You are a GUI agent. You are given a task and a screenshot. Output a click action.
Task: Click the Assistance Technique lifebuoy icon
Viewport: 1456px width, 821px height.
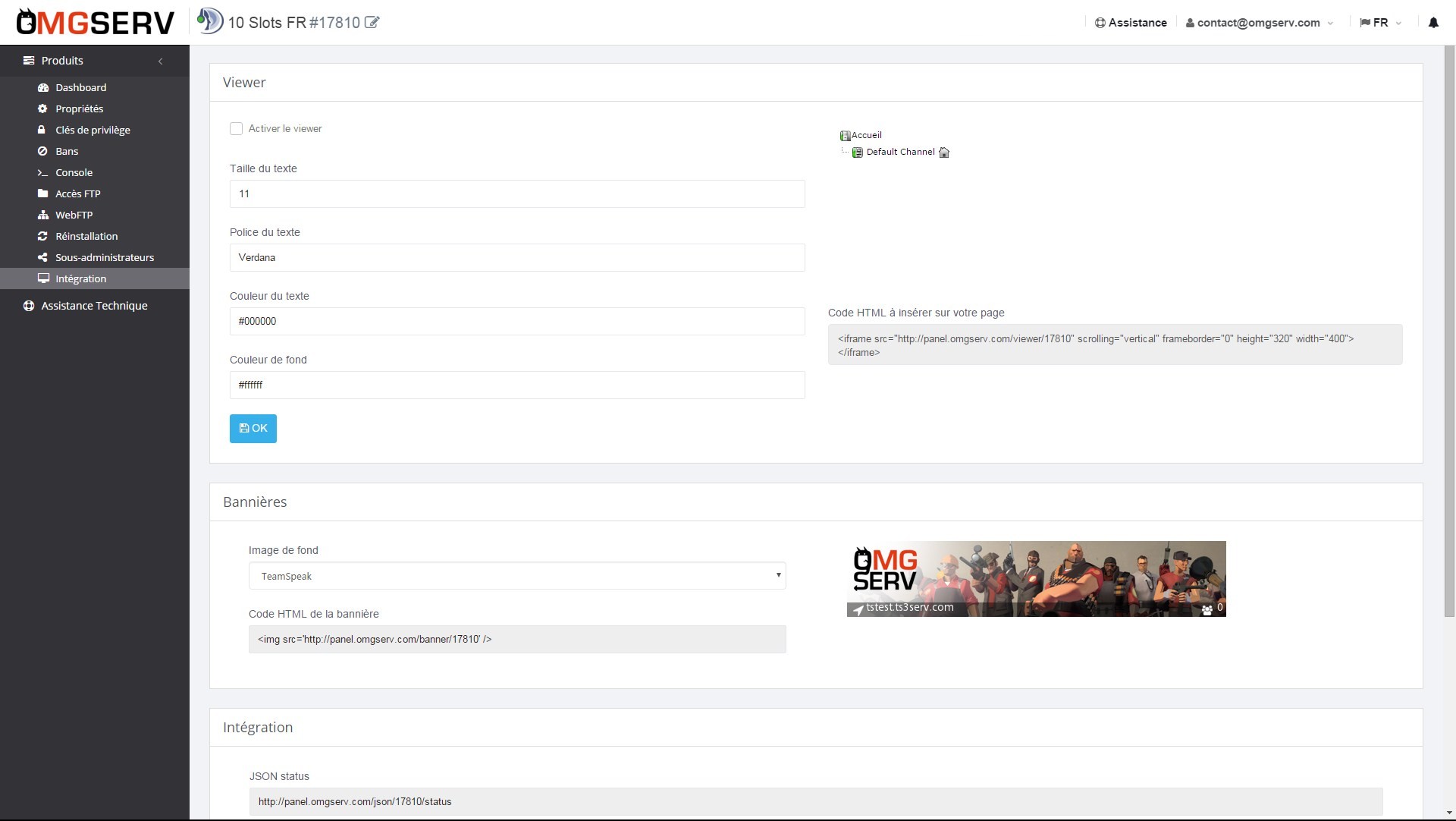tap(29, 307)
